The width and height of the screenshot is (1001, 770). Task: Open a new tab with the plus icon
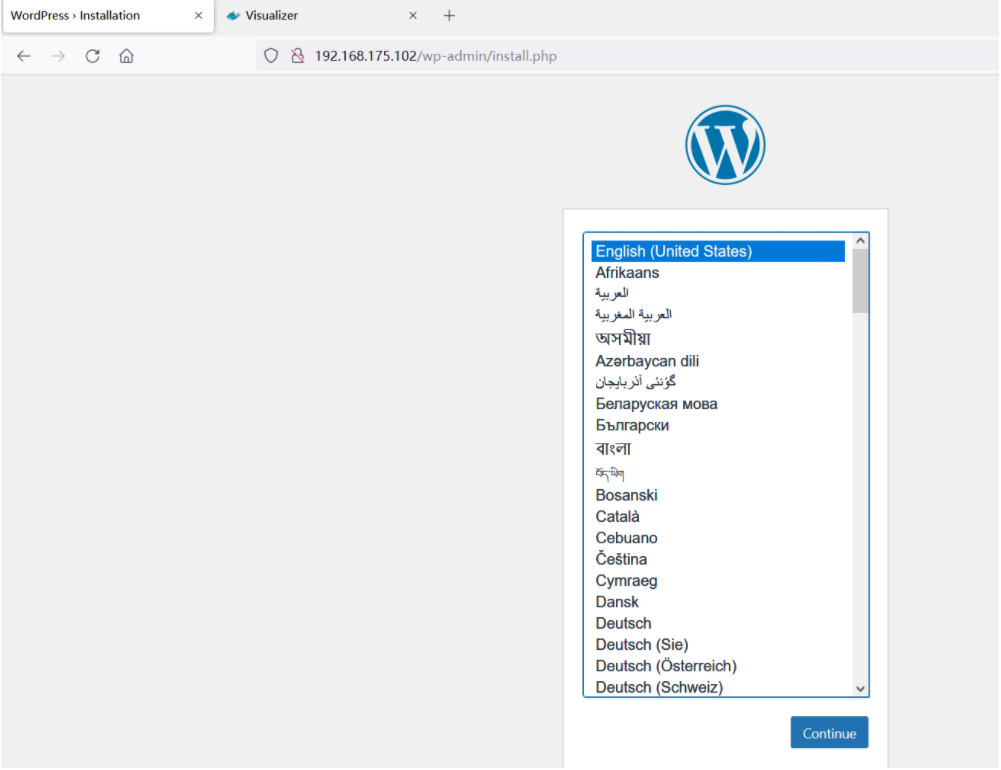point(449,15)
